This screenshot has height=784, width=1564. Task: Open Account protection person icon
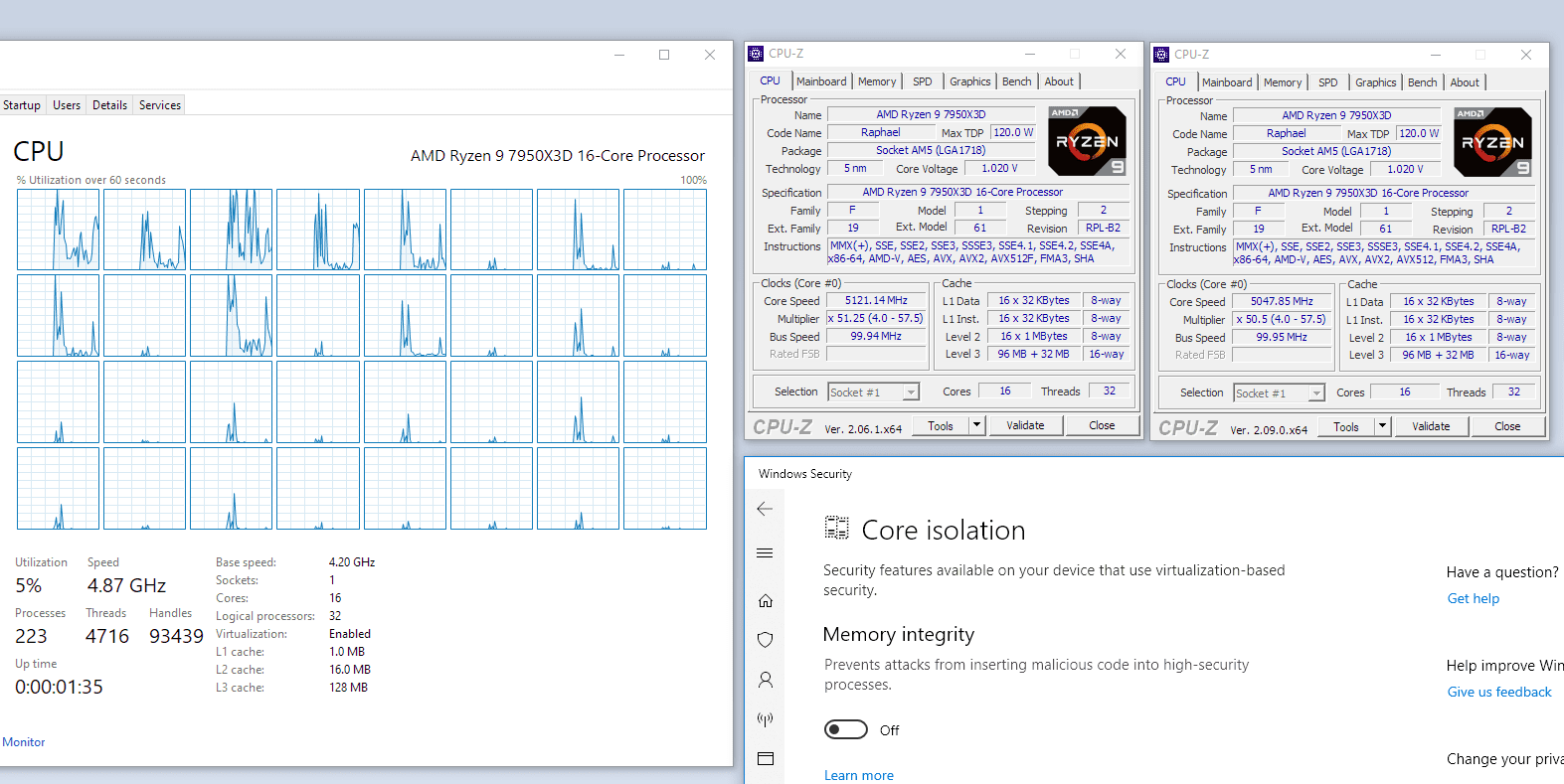coord(766,680)
